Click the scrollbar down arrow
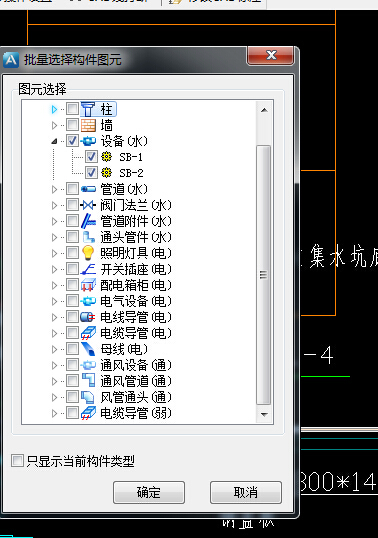378x538 pixels. [x=264, y=414]
